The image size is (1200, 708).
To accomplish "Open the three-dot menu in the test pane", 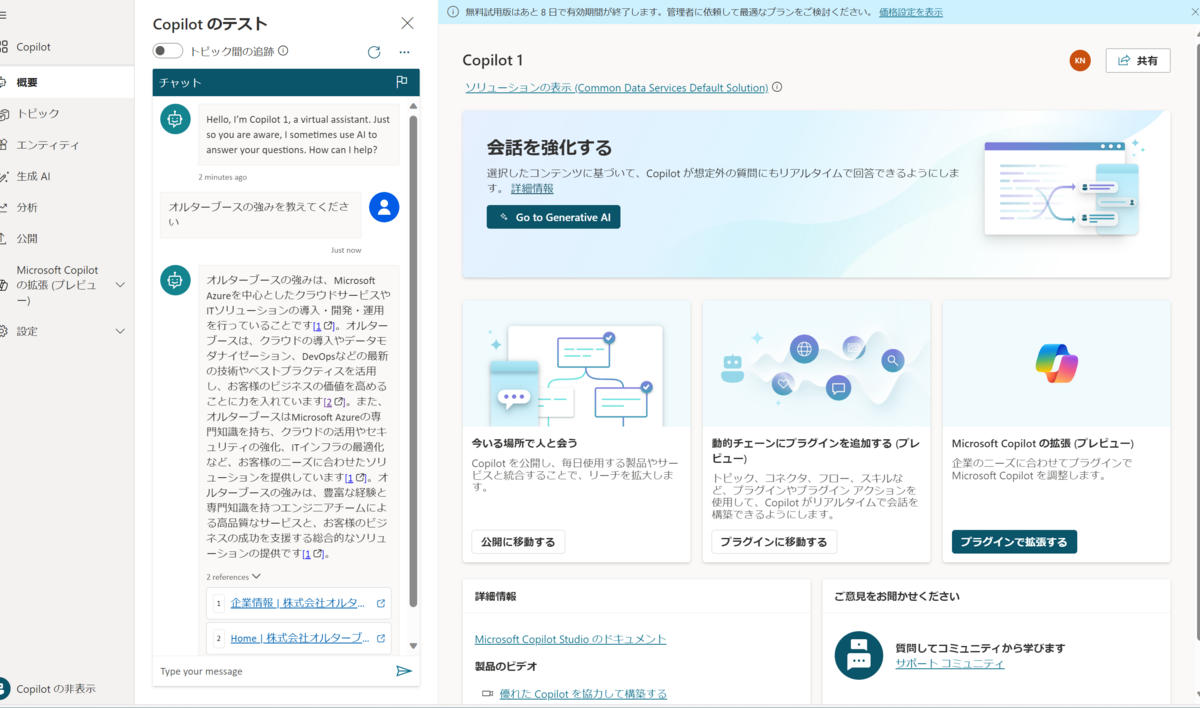I will 404,52.
